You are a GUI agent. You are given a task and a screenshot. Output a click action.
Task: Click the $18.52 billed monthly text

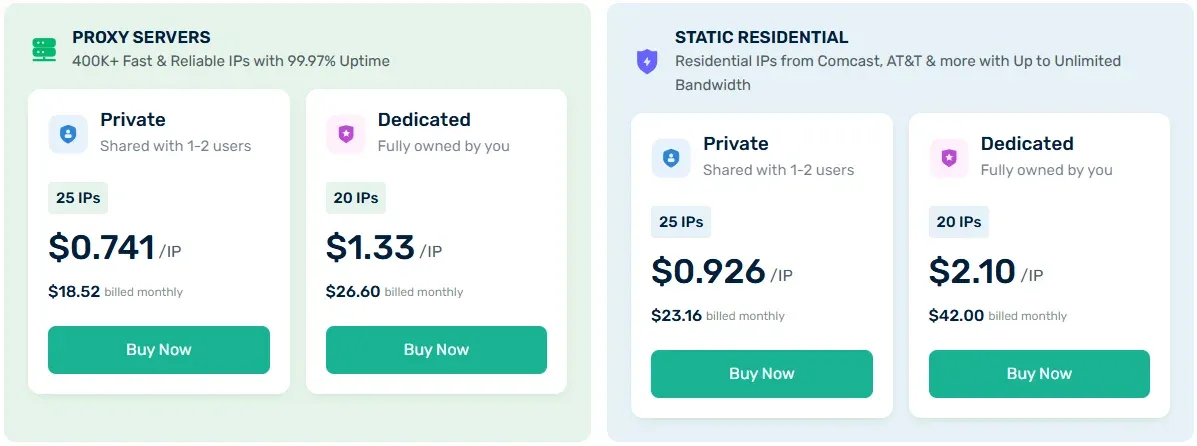pos(115,292)
